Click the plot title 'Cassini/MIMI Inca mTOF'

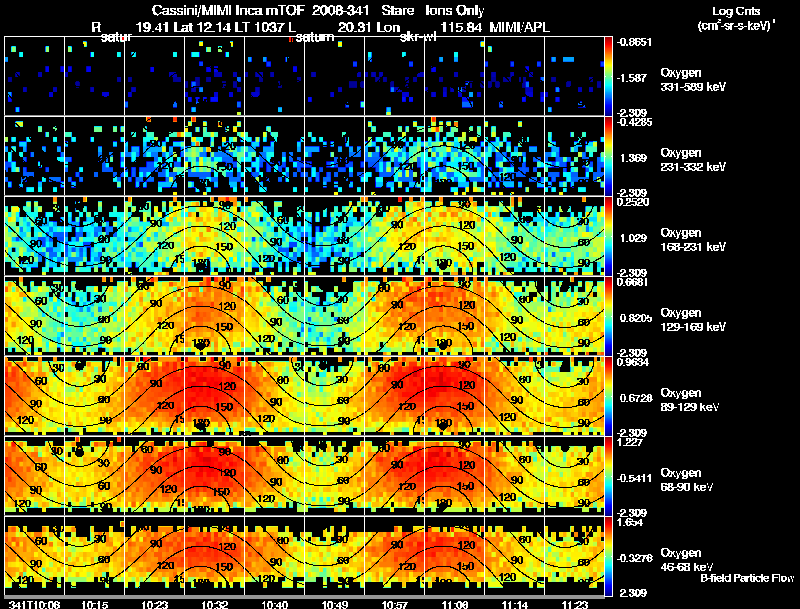(228, 10)
